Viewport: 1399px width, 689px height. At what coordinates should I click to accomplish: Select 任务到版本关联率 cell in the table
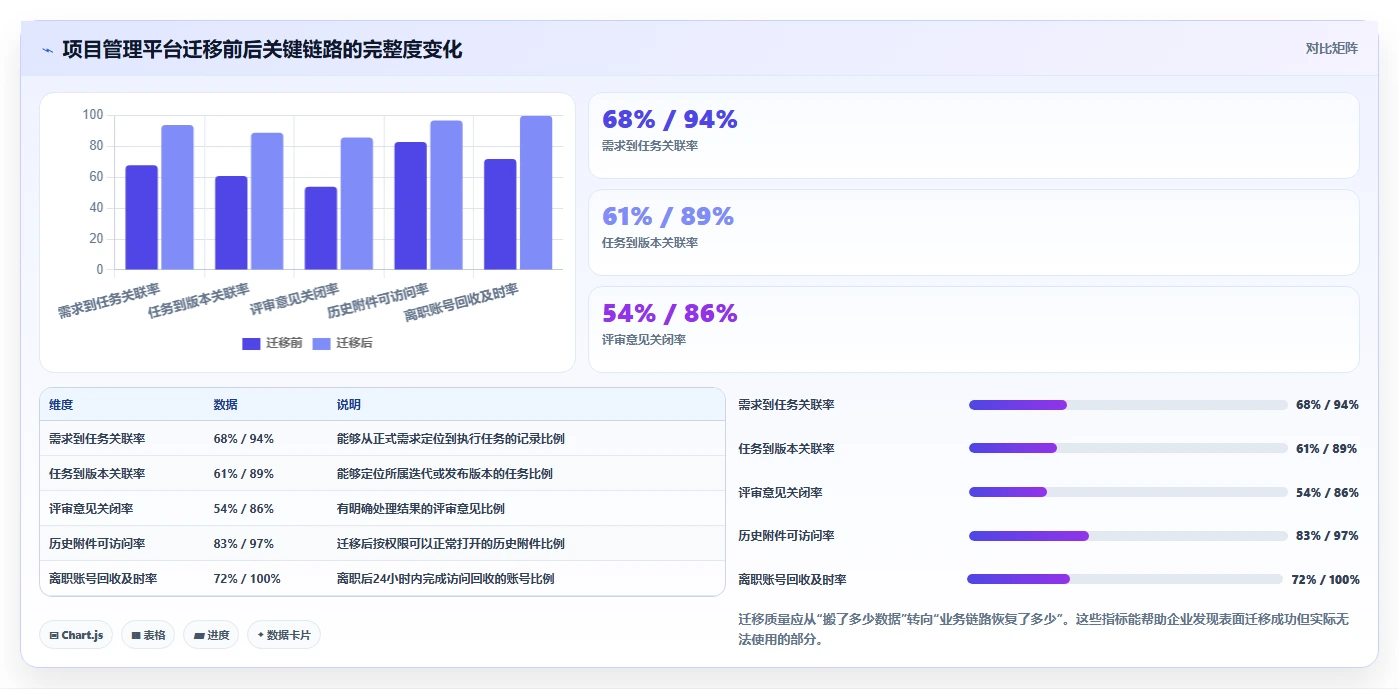coord(97,474)
